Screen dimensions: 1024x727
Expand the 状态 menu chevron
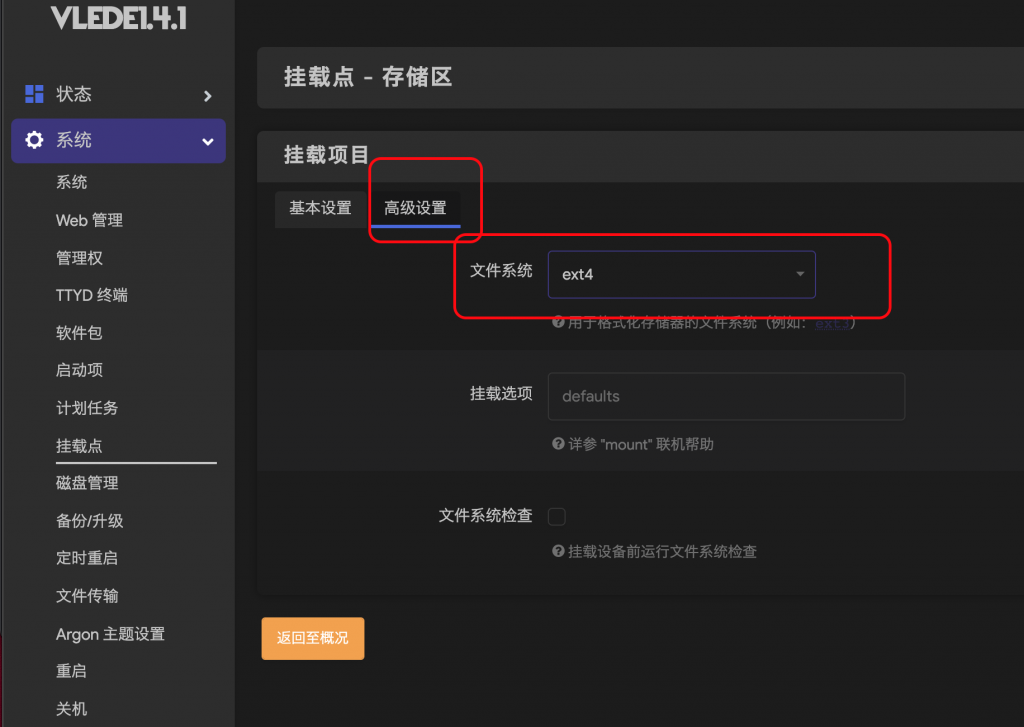(x=208, y=96)
